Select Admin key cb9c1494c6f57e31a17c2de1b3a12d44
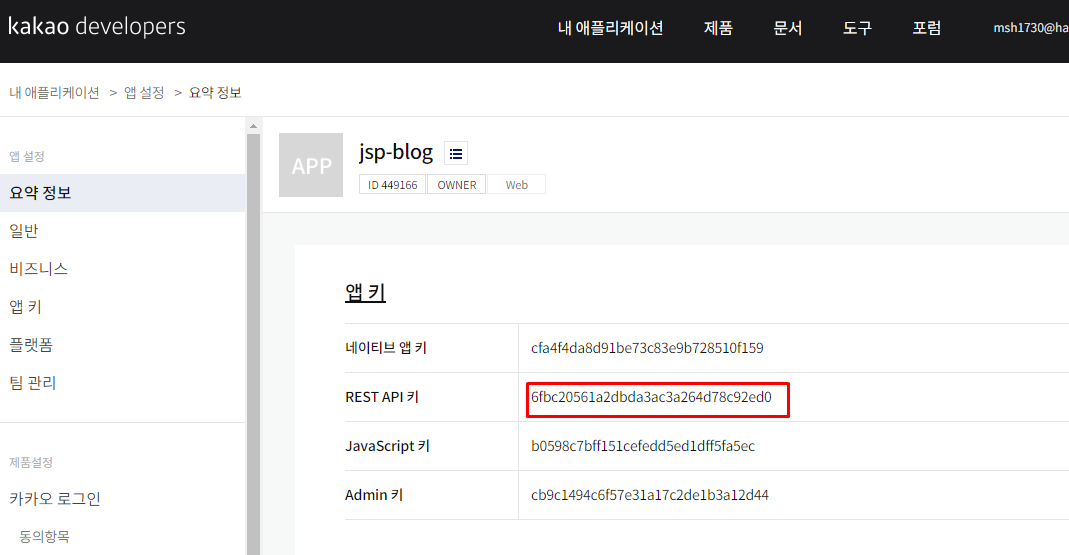The image size is (1069, 555). [x=650, y=495]
